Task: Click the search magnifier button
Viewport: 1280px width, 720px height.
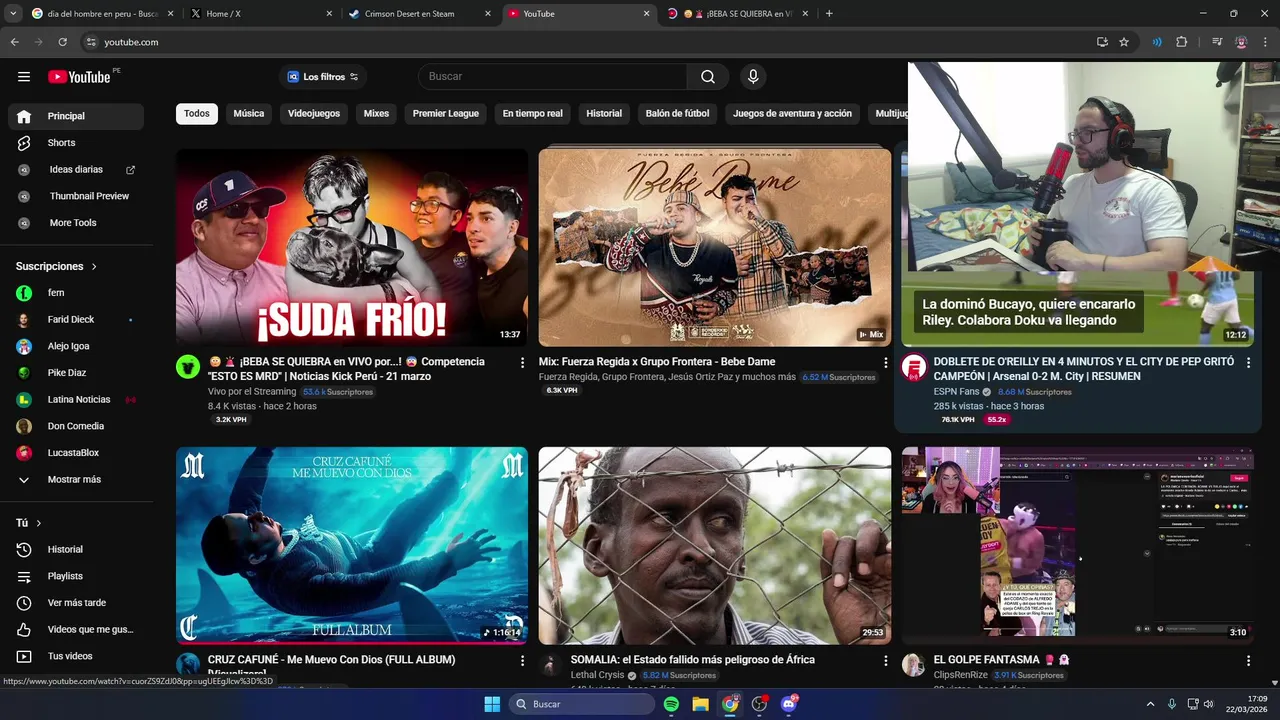Action: tap(708, 77)
